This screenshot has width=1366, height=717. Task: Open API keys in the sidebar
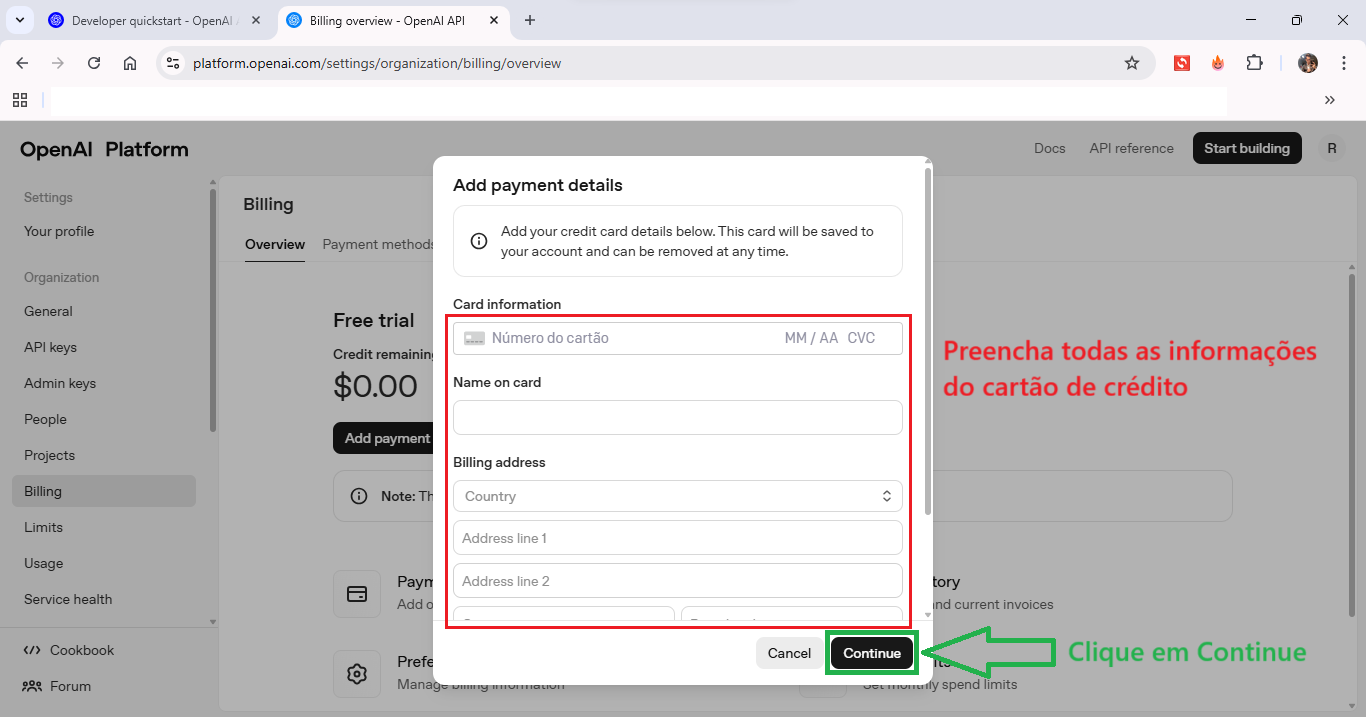pyautogui.click(x=50, y=347)
